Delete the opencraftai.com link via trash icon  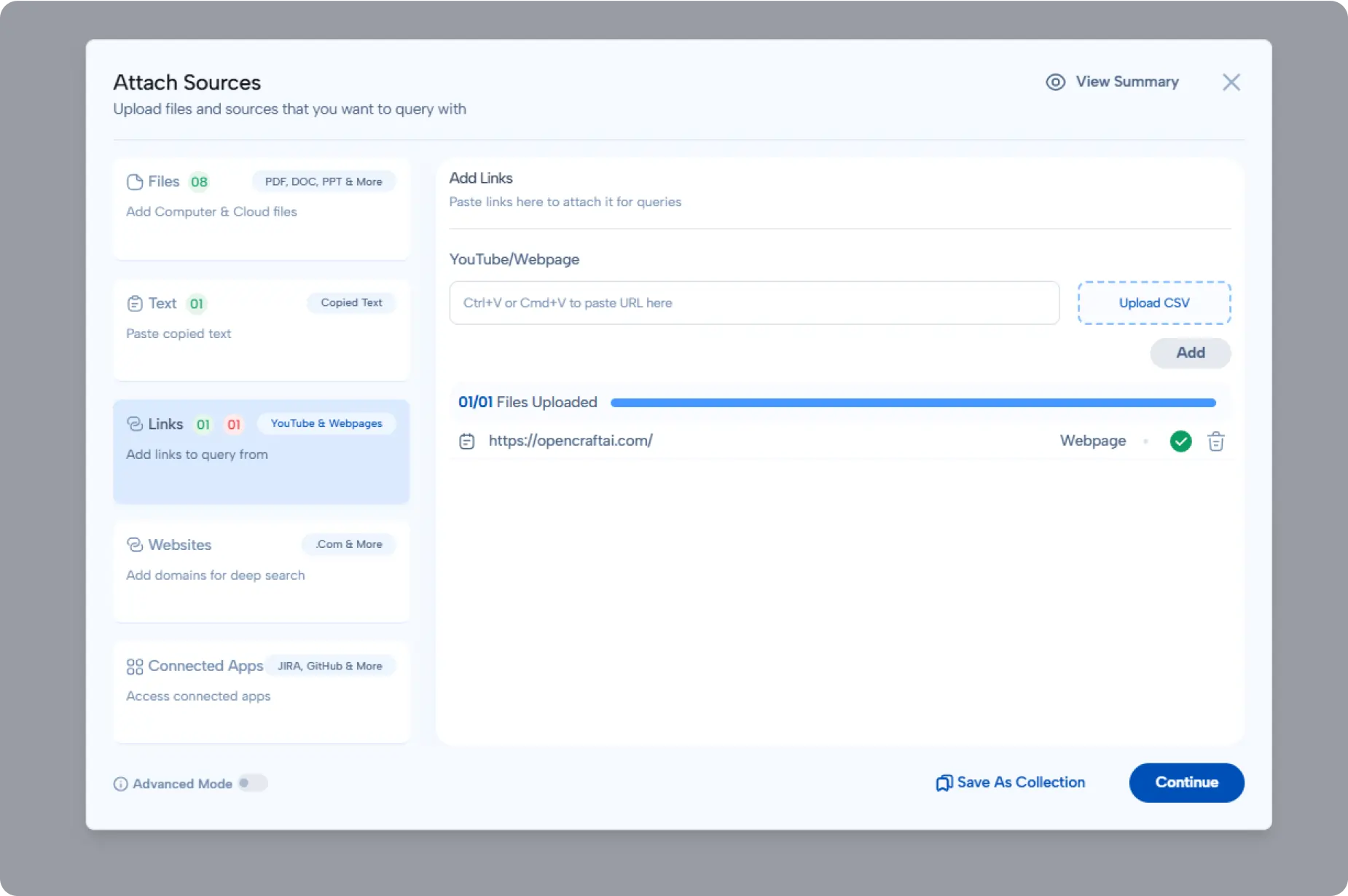(x=1216, y=441)
